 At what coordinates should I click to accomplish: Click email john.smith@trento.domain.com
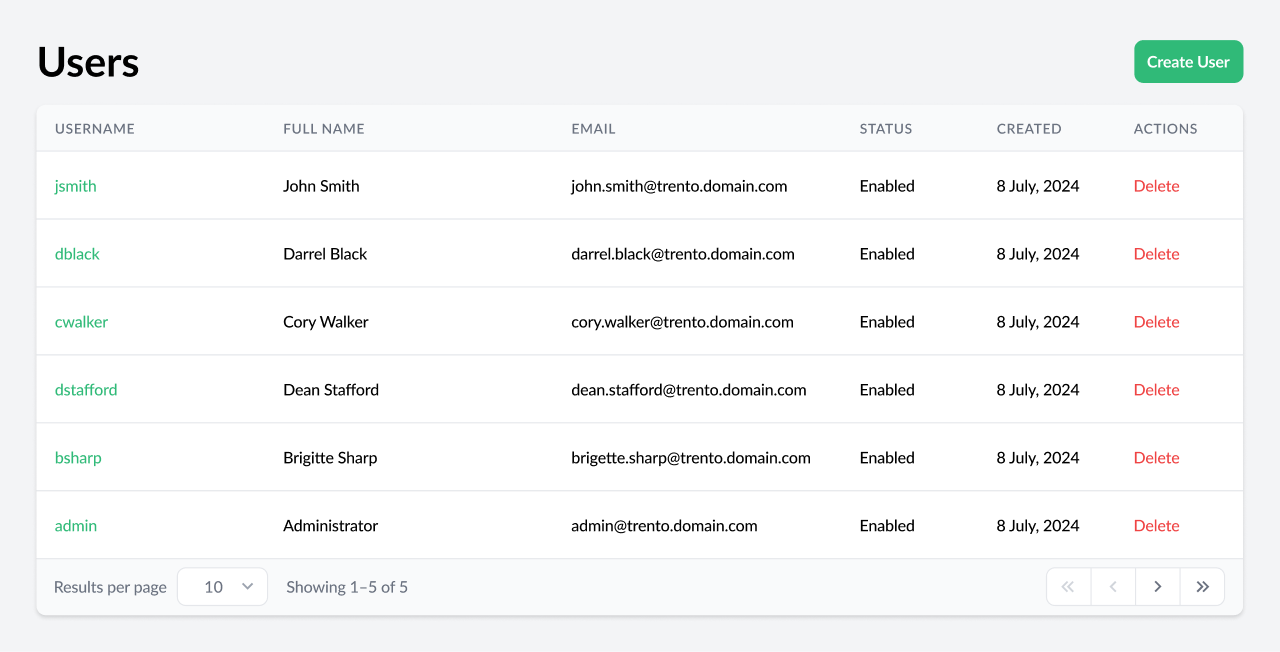(x=679, y=186)
